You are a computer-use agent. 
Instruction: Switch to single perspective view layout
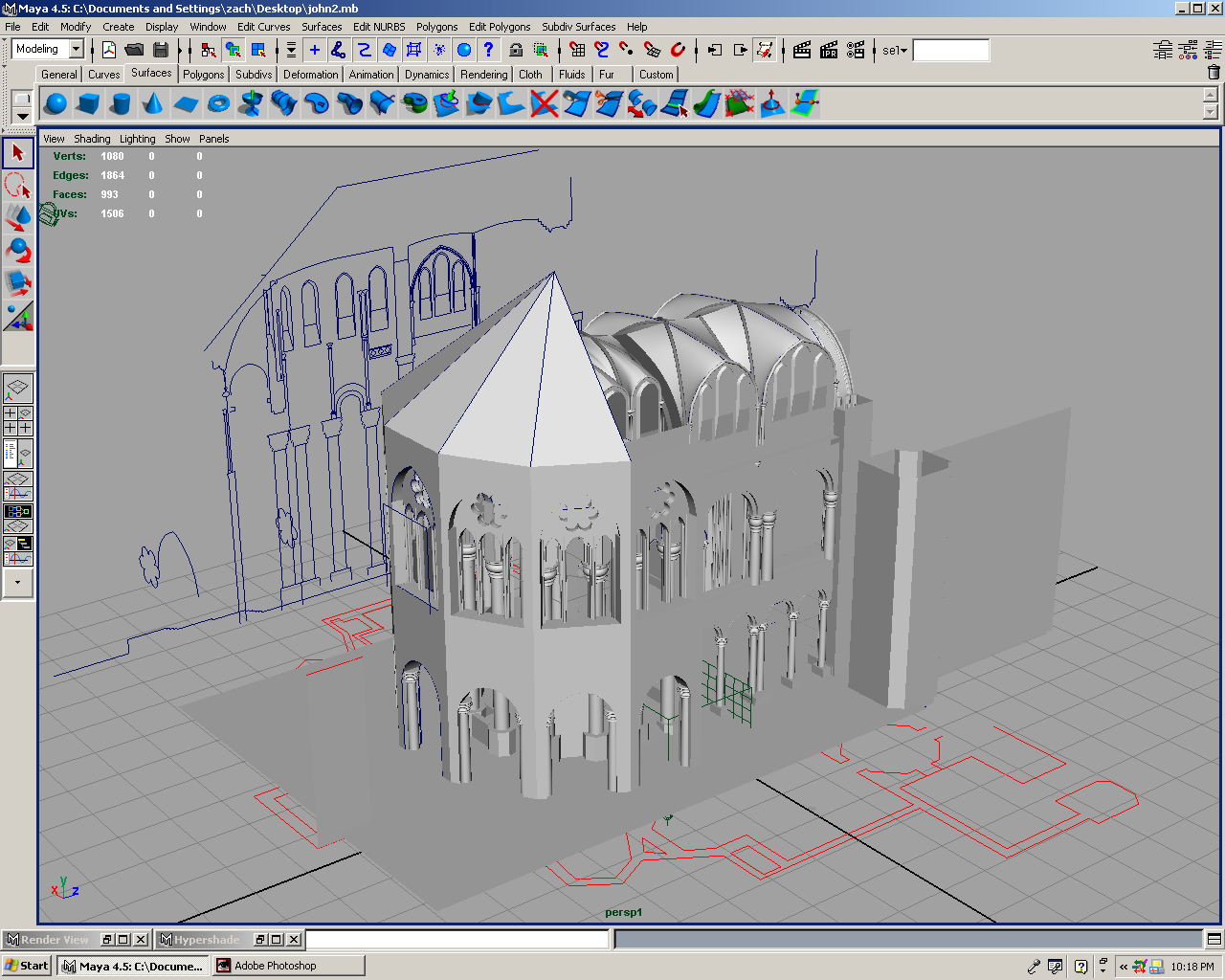coord(18,389)
